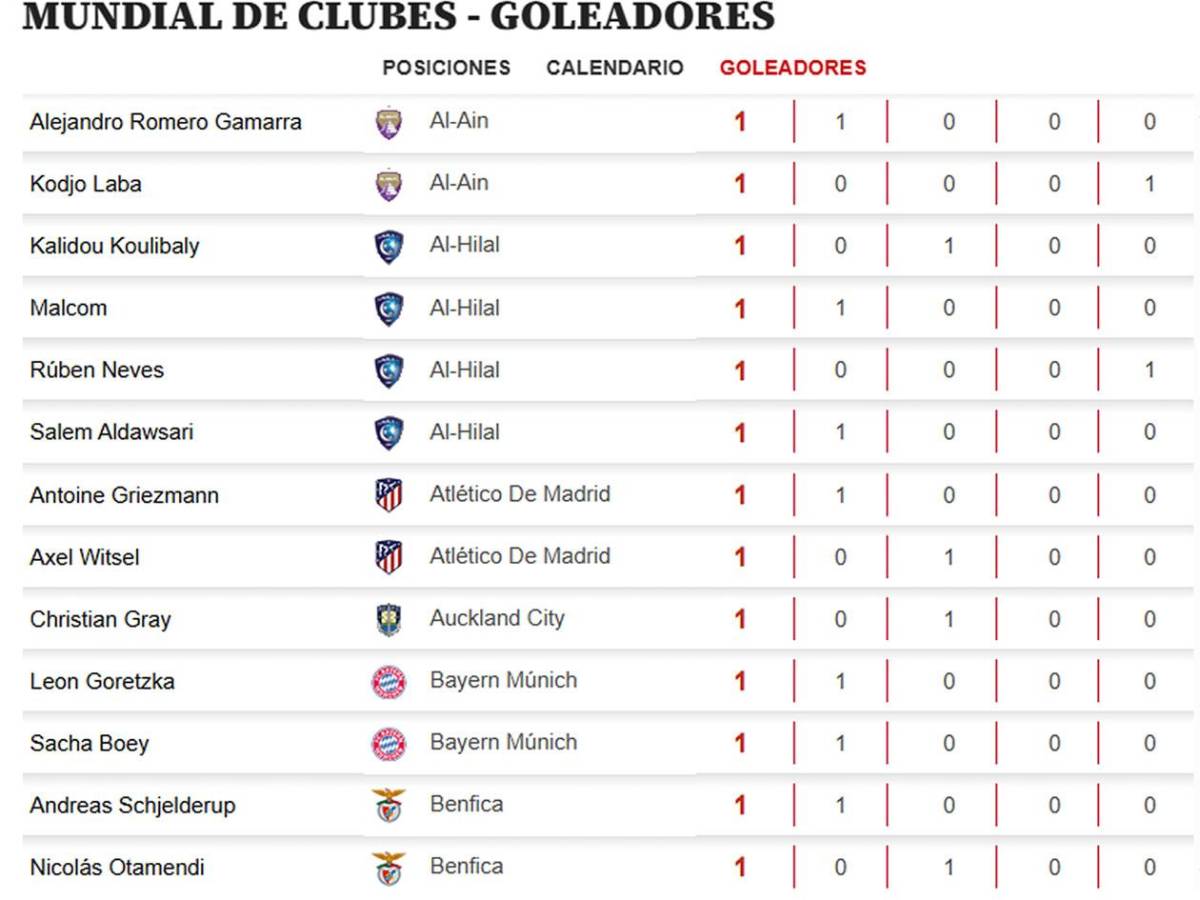Click the team name Atlético De Madrid beside Axel Witsel
This screenshot has width=1200, height=900.
point(520,556)
